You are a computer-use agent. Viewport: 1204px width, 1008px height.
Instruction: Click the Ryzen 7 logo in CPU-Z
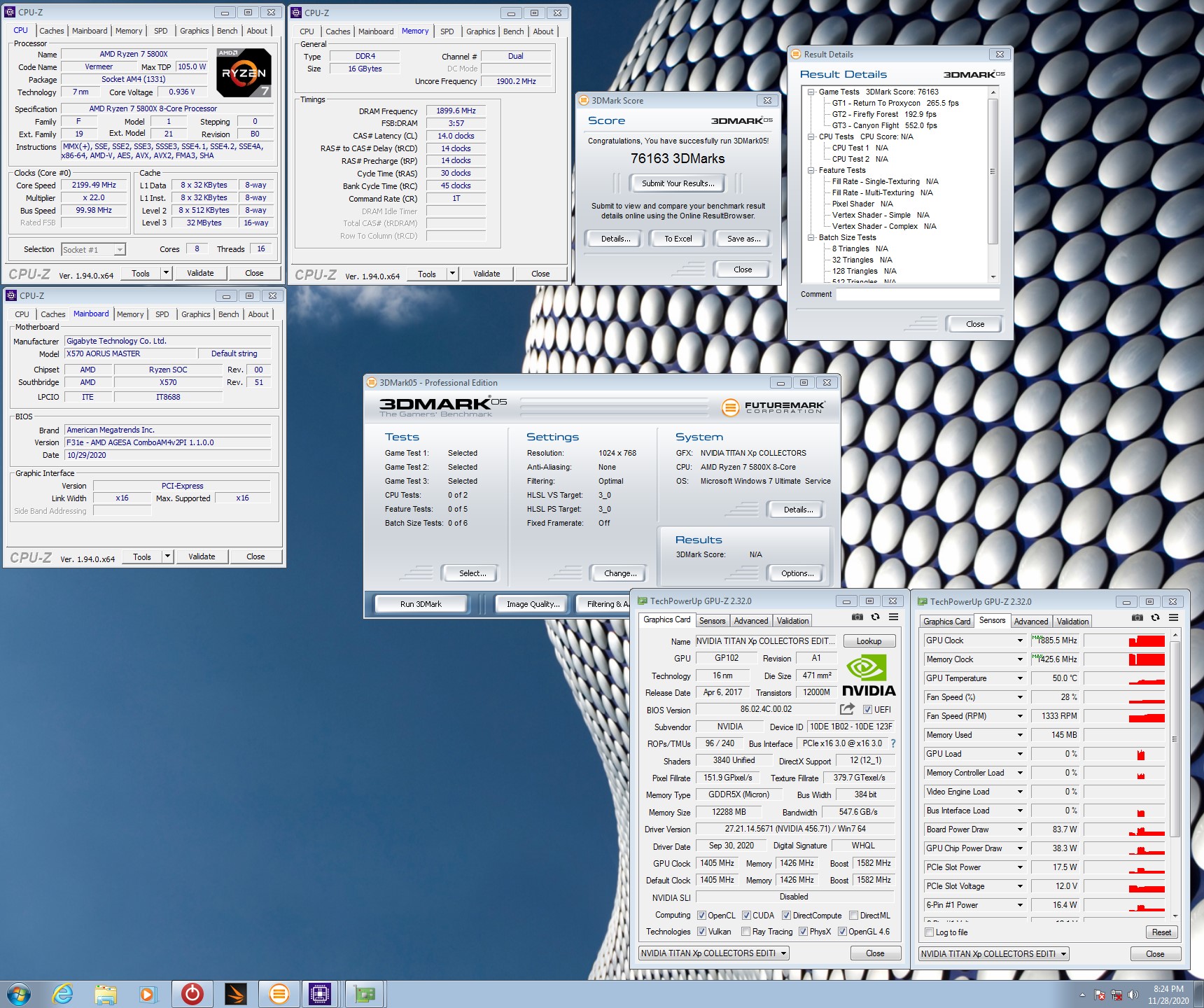tap(244, 72)
